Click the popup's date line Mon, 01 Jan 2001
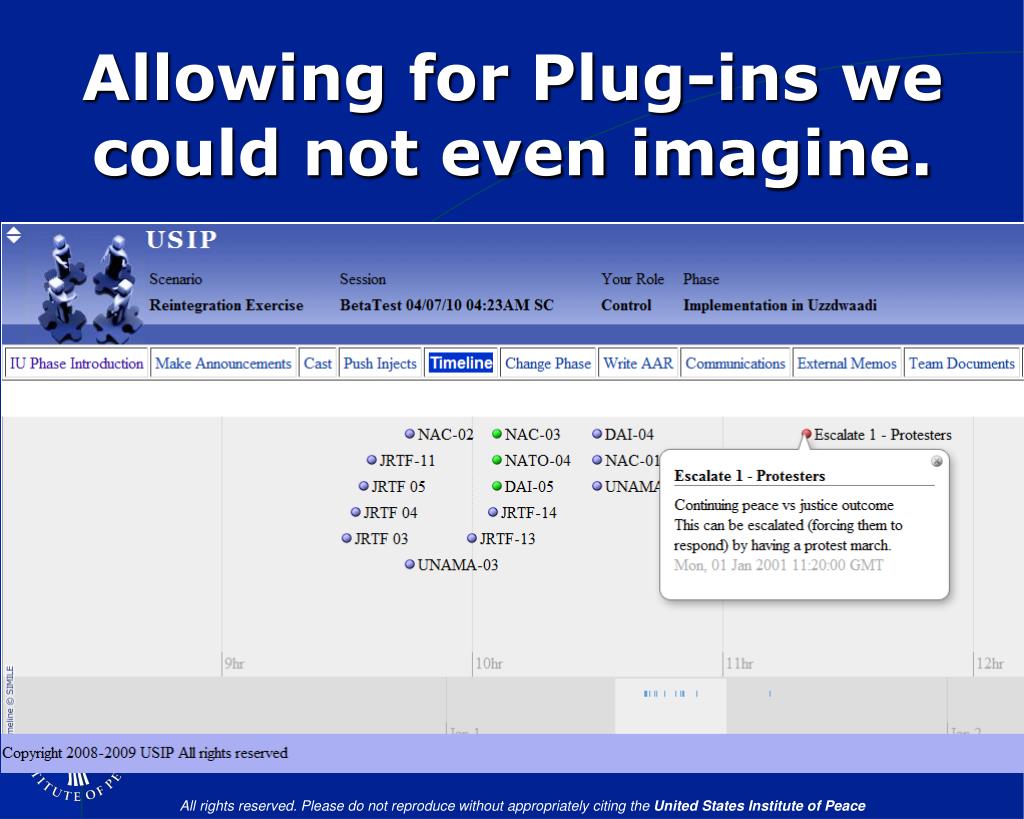This screenshot has width=1024, height=819. point(778,565)
